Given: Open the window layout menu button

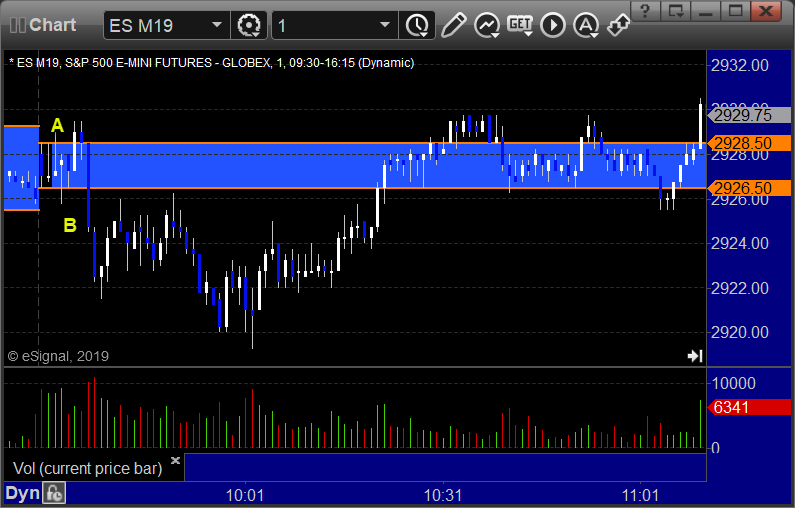Looking at the screenshot, I should [676, 11].
